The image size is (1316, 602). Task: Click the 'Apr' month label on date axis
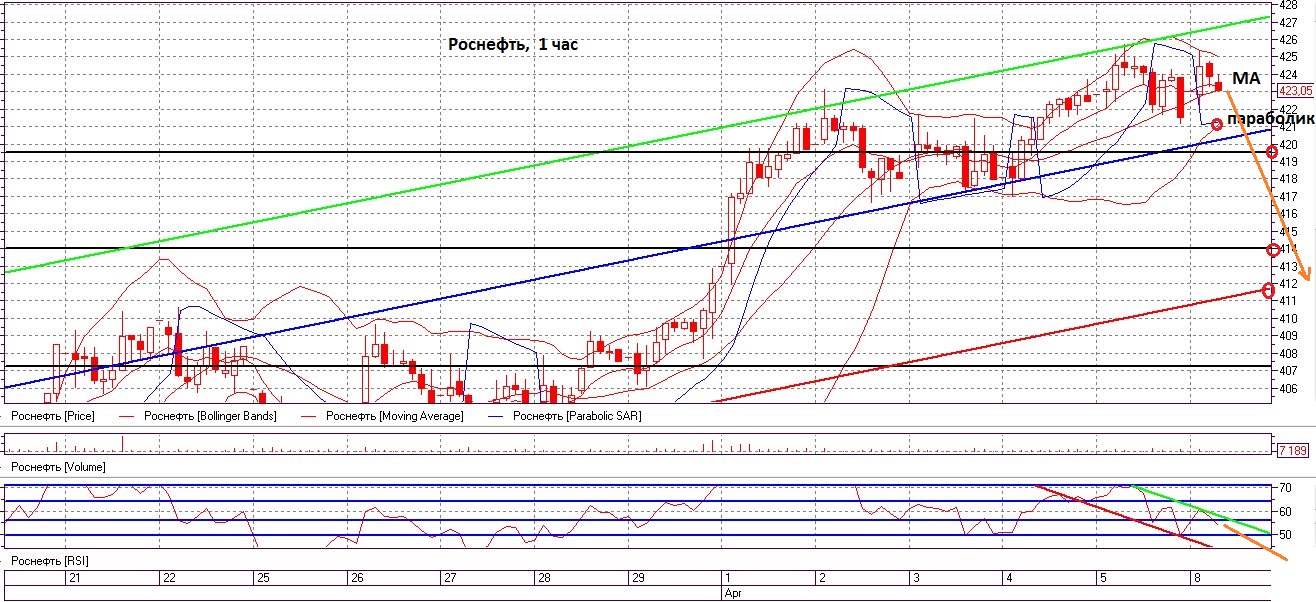[734, 593]
